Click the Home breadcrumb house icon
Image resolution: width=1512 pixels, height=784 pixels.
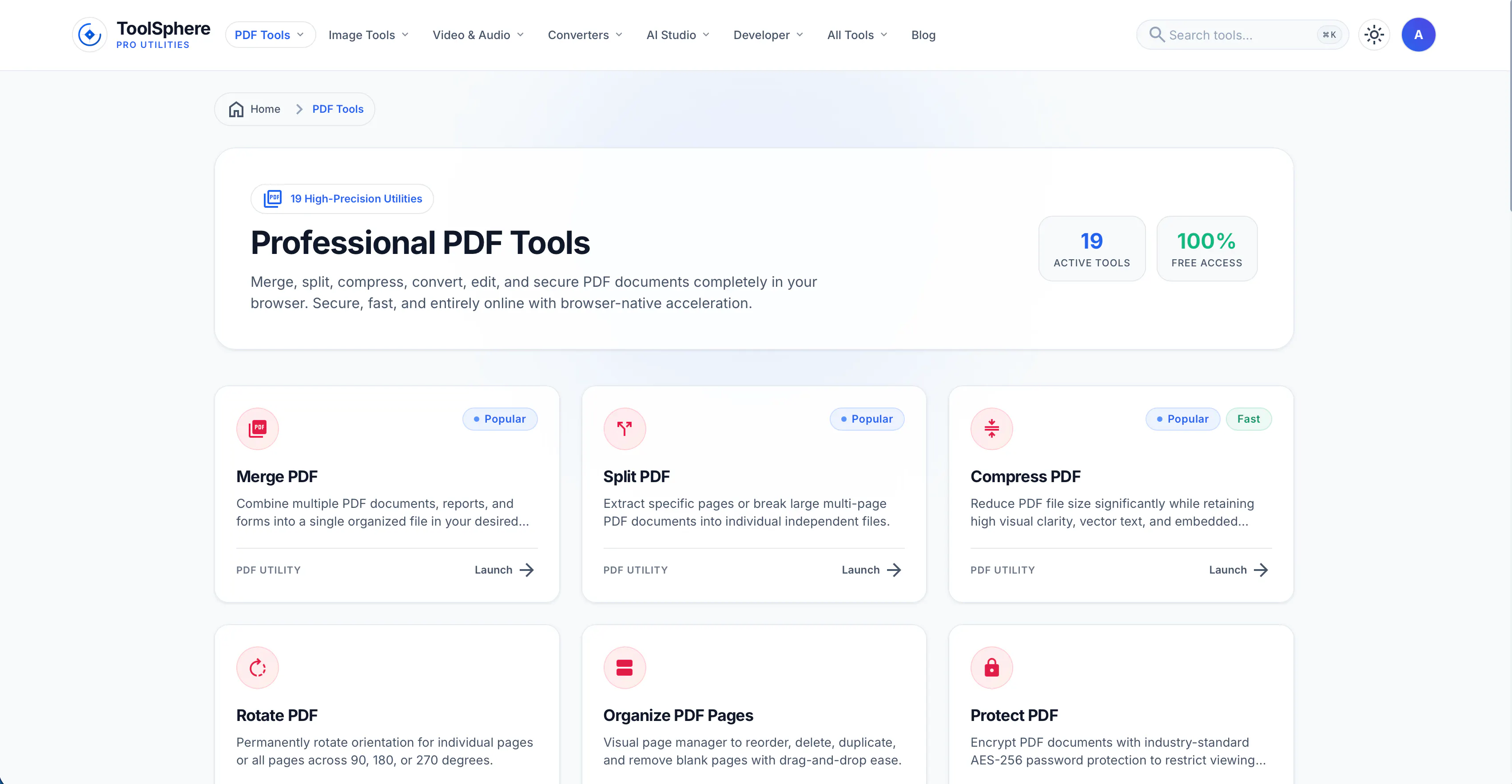[236, 109]
